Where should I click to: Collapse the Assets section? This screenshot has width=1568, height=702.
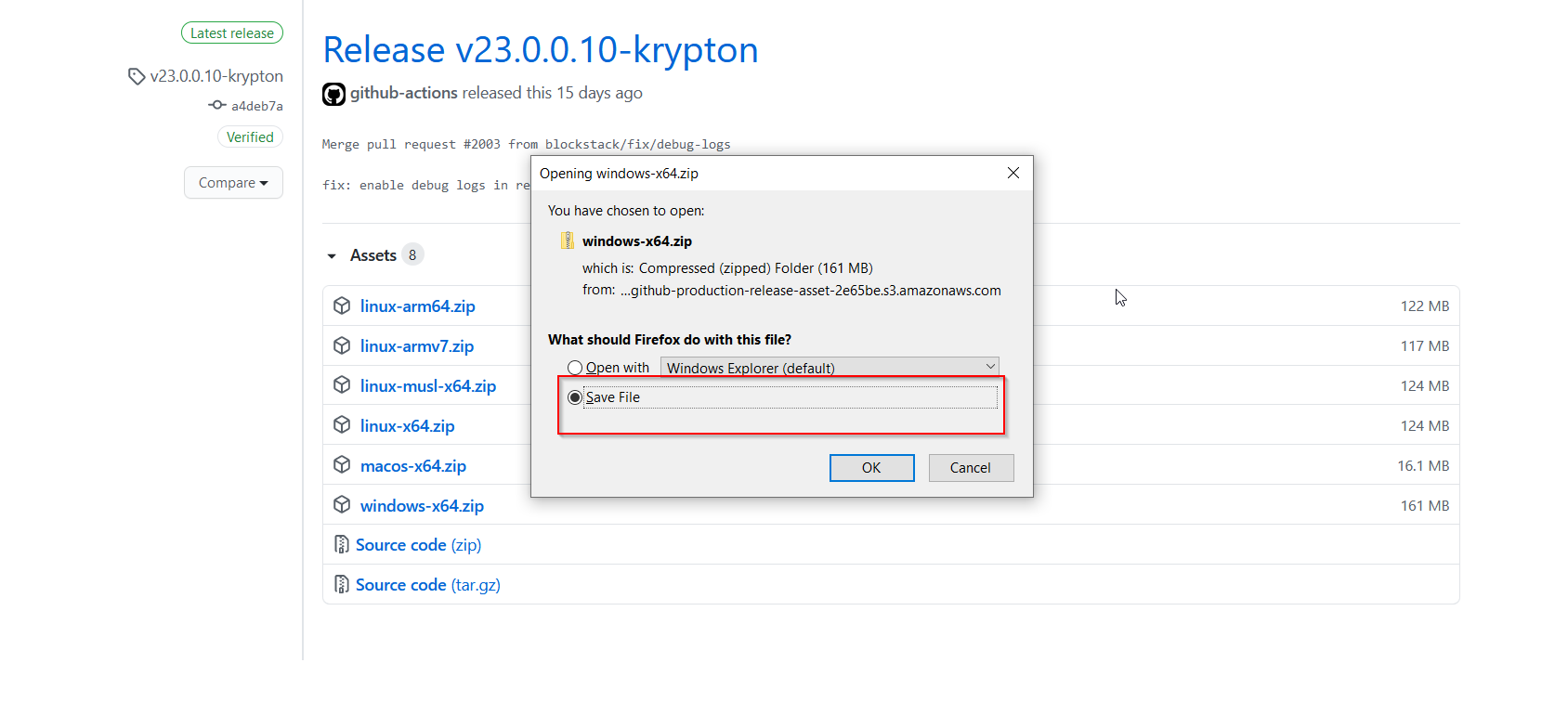coord(332,255)
